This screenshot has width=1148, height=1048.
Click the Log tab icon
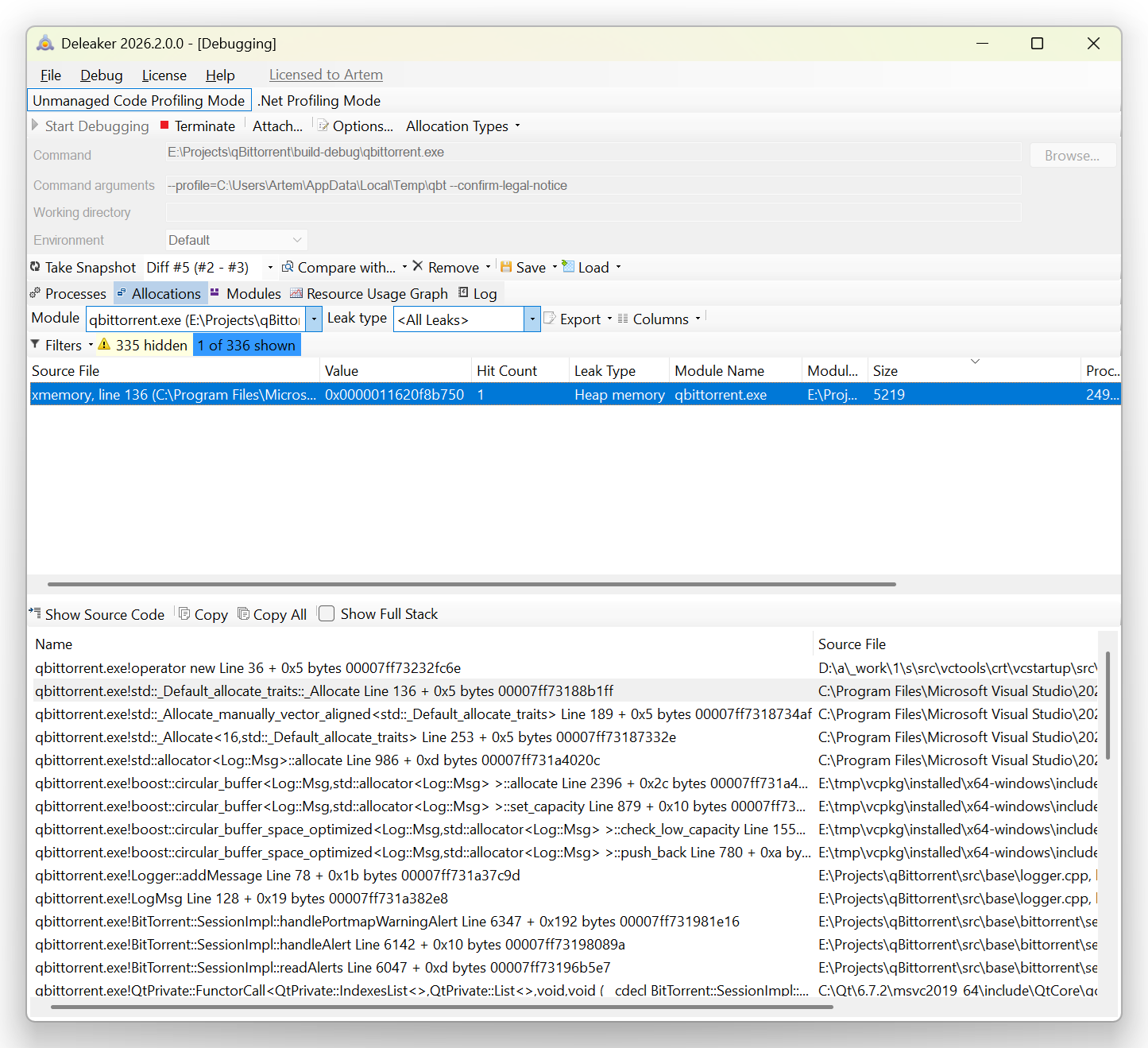(x=463, y=292)
